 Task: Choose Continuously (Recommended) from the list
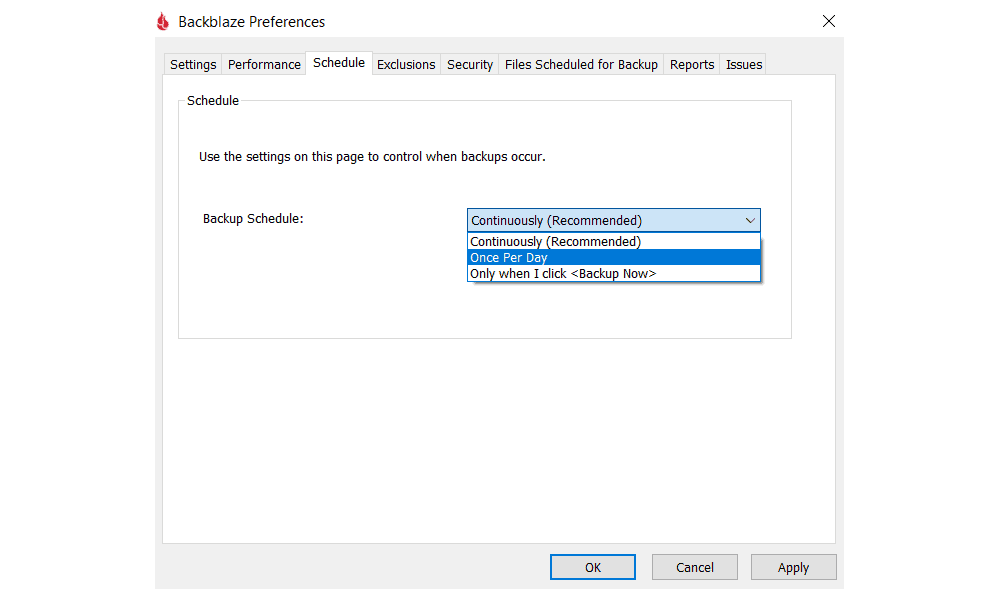(x=614, y=242)
